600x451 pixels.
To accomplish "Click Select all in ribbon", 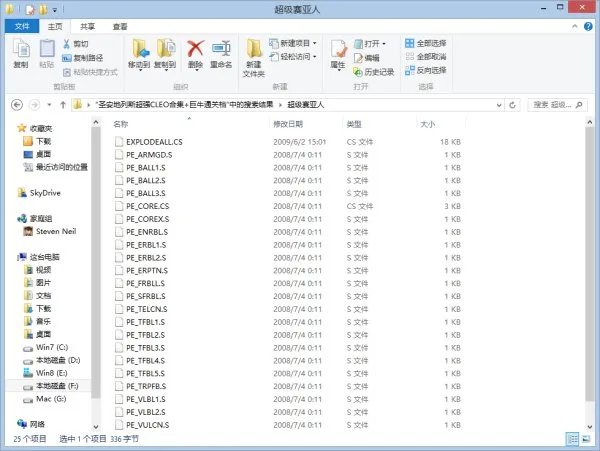I will pos(426,43).
